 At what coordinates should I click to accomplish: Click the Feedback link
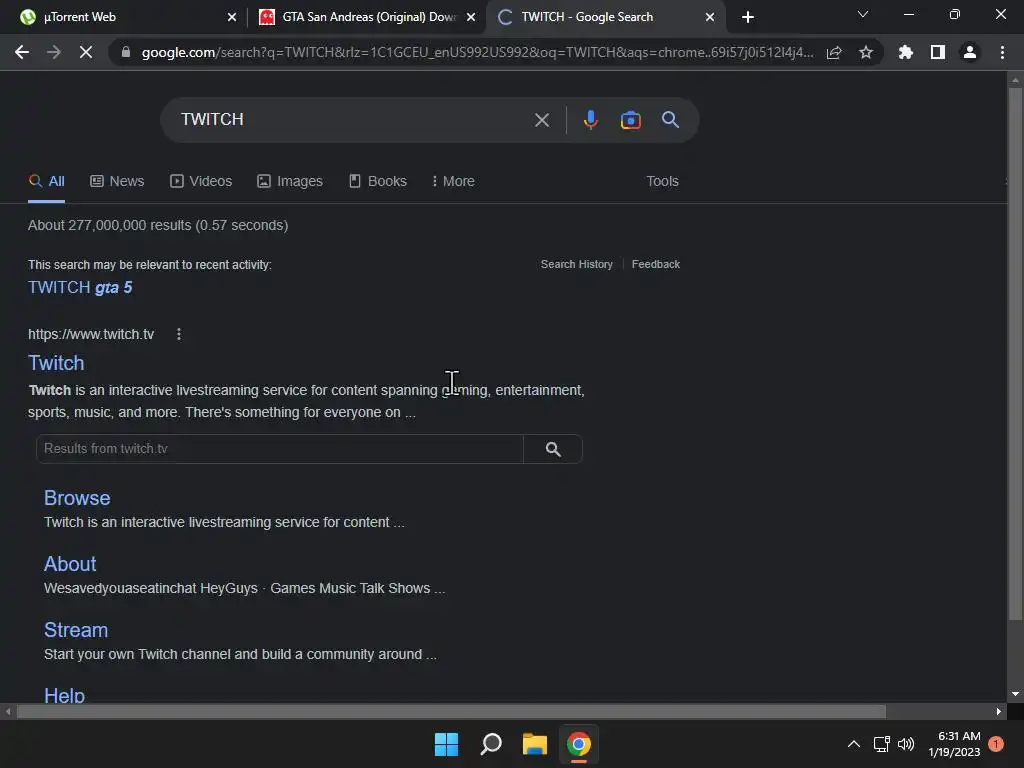(x=656, y=264)
